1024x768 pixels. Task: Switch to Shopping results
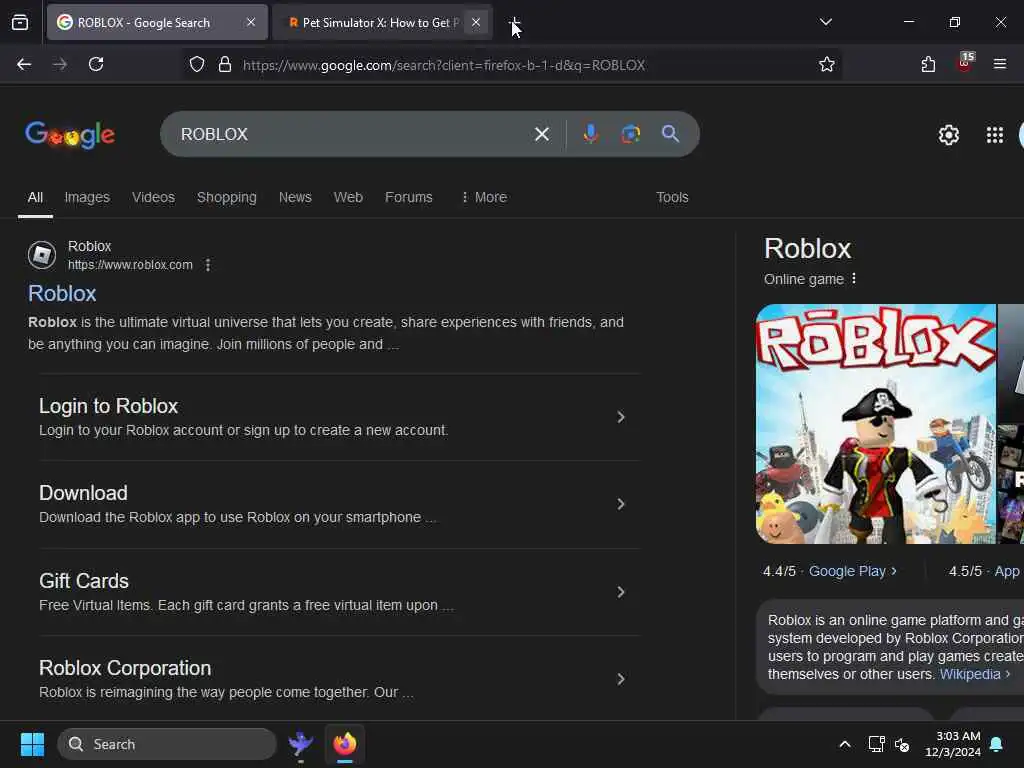pos(227,197)
